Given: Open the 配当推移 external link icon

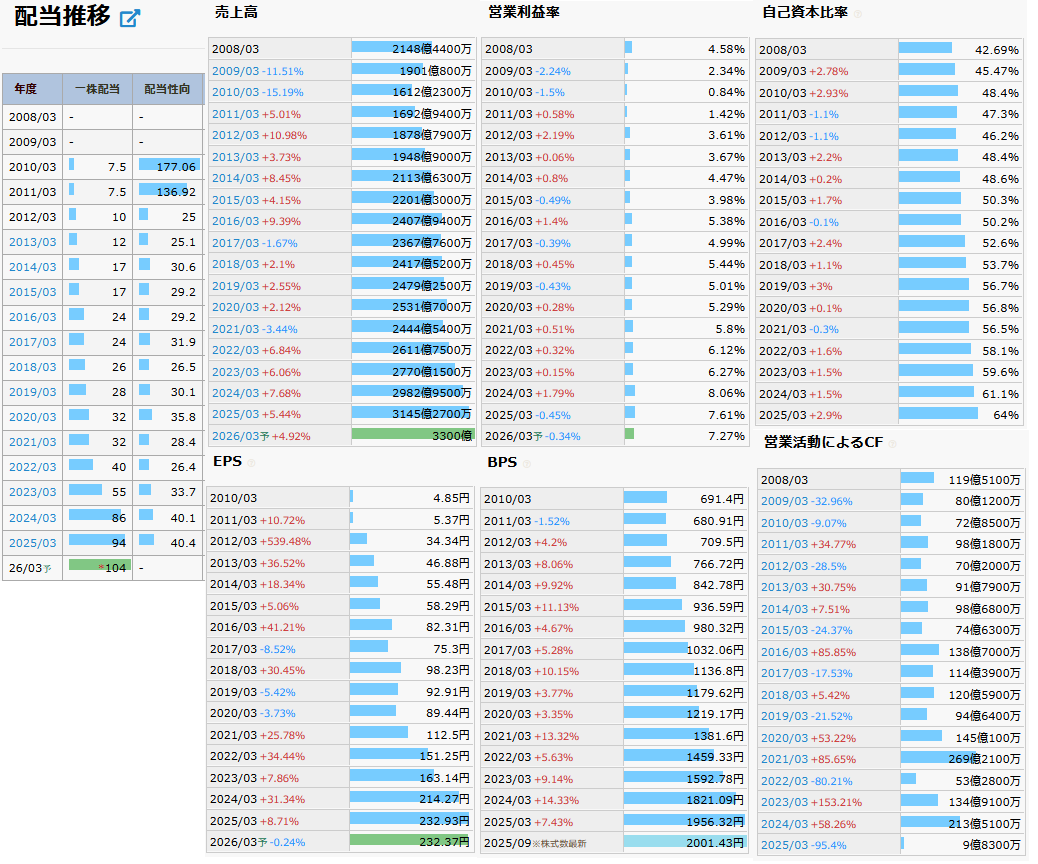Looking at the screenshot, I should point(130,19).
